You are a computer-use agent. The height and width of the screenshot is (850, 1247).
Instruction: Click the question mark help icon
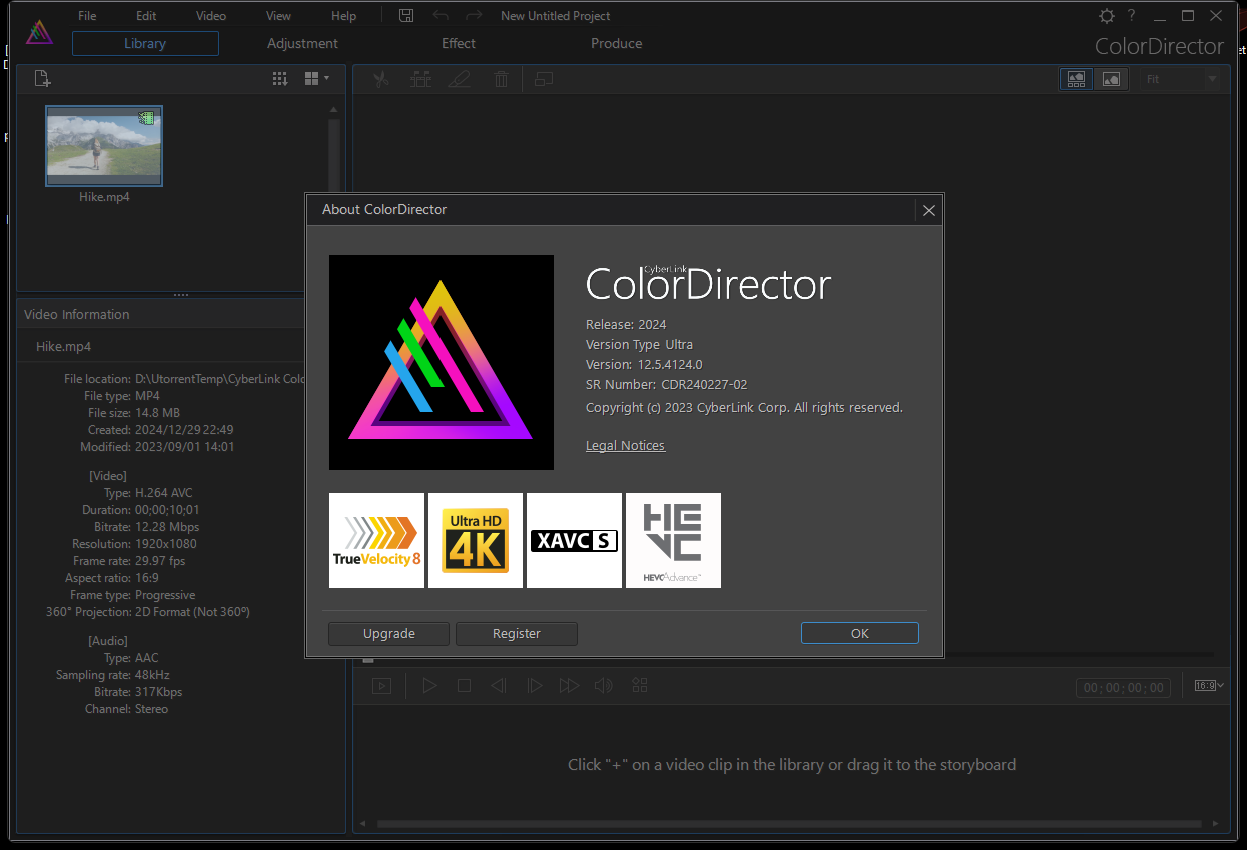1132,16
